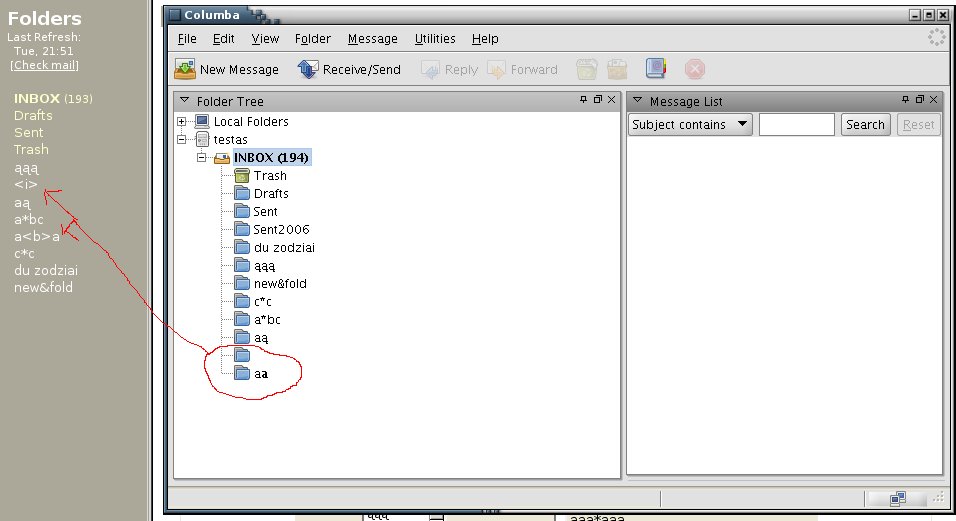The height and width of the screenshot is (521, 956).
Task: Click the message search text field
Action: tap(796, 125)
